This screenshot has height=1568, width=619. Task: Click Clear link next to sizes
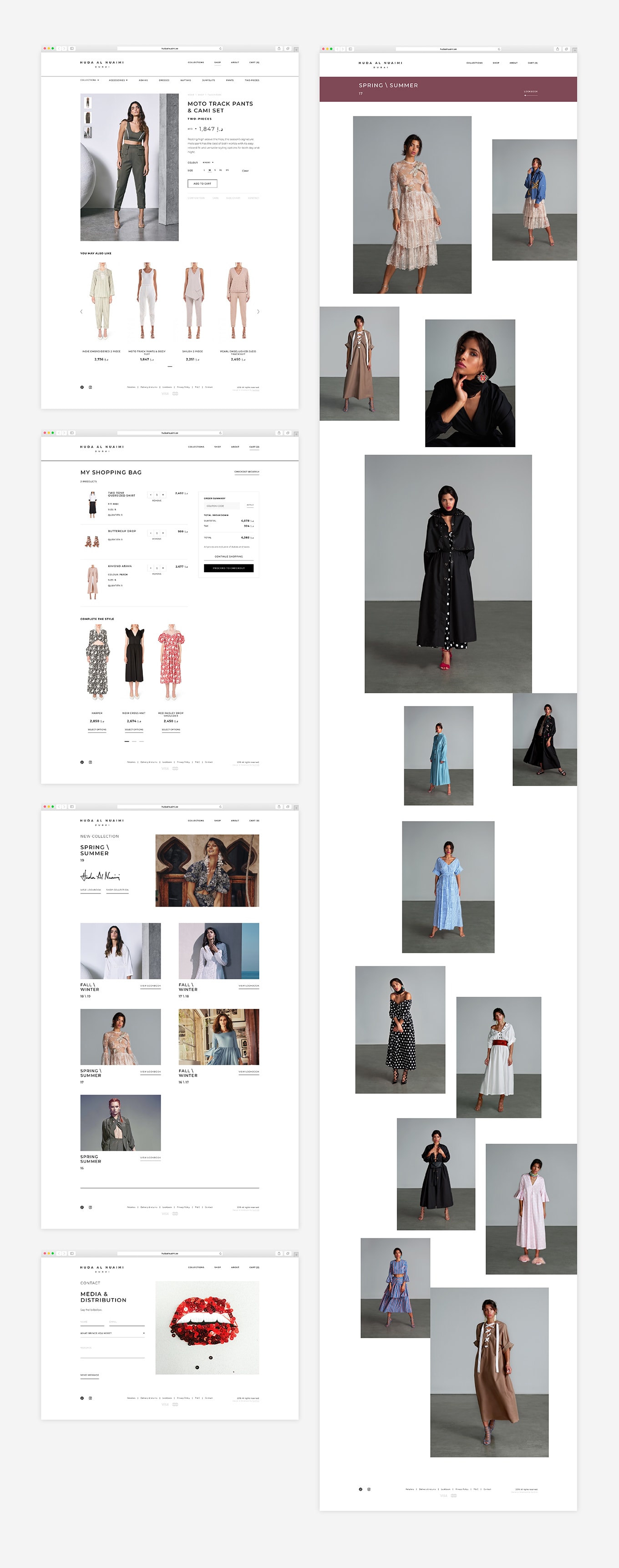coord(245,171)
